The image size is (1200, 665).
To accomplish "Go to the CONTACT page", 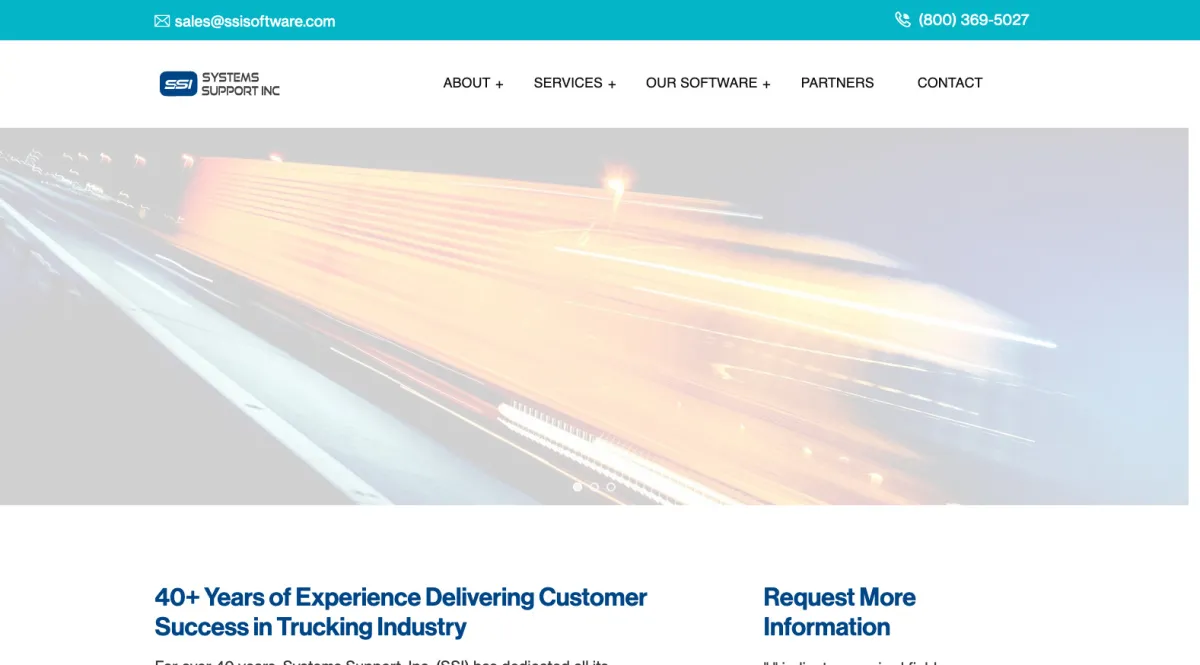I will click(x=950, y=83).
